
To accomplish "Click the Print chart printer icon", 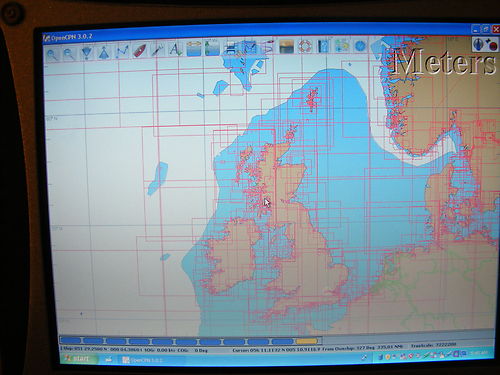I will [231, 48].
